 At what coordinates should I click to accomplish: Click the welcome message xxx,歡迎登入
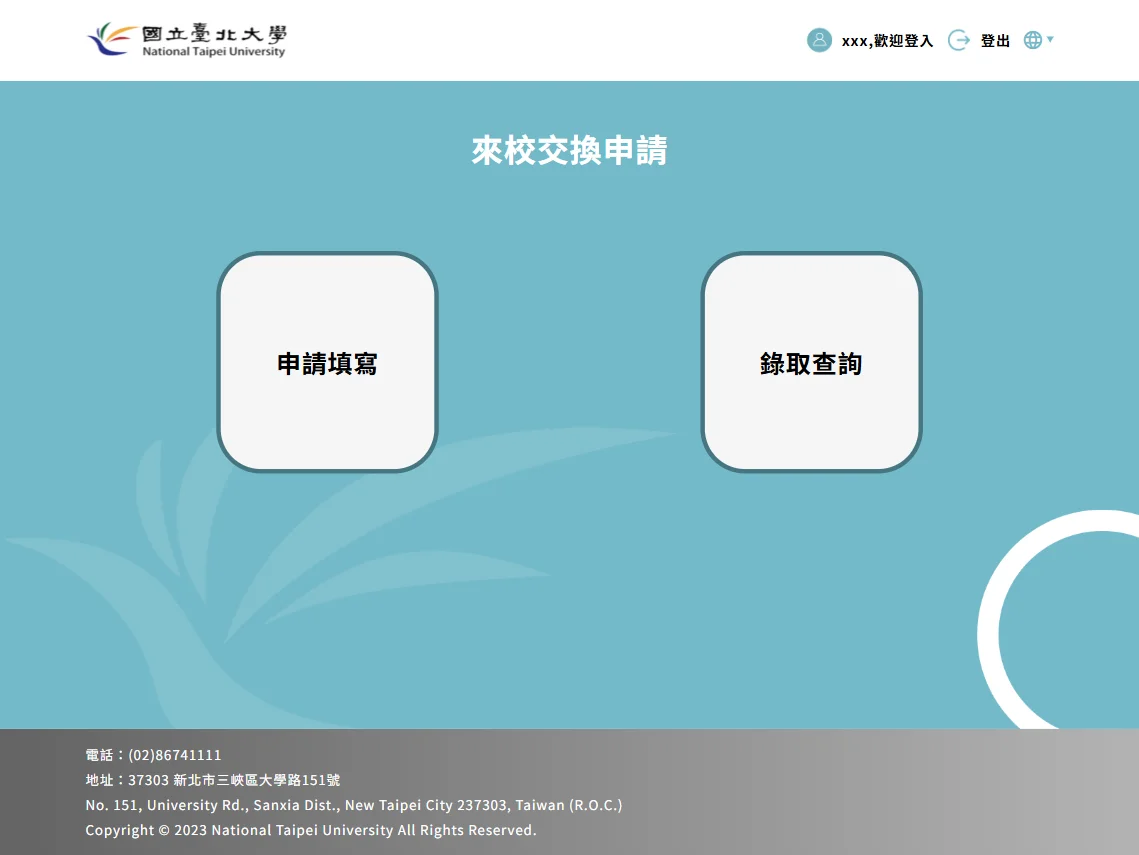tap(886, 41)
